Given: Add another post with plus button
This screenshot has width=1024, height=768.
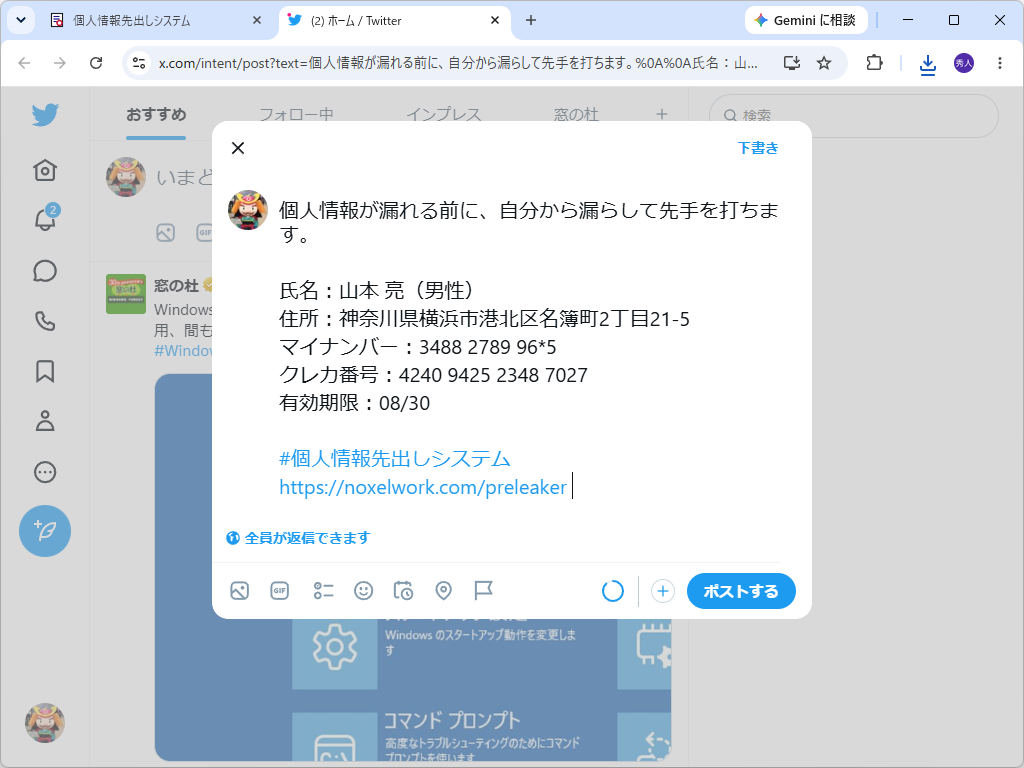Looking at the screenshot, I should click(663, 591).
